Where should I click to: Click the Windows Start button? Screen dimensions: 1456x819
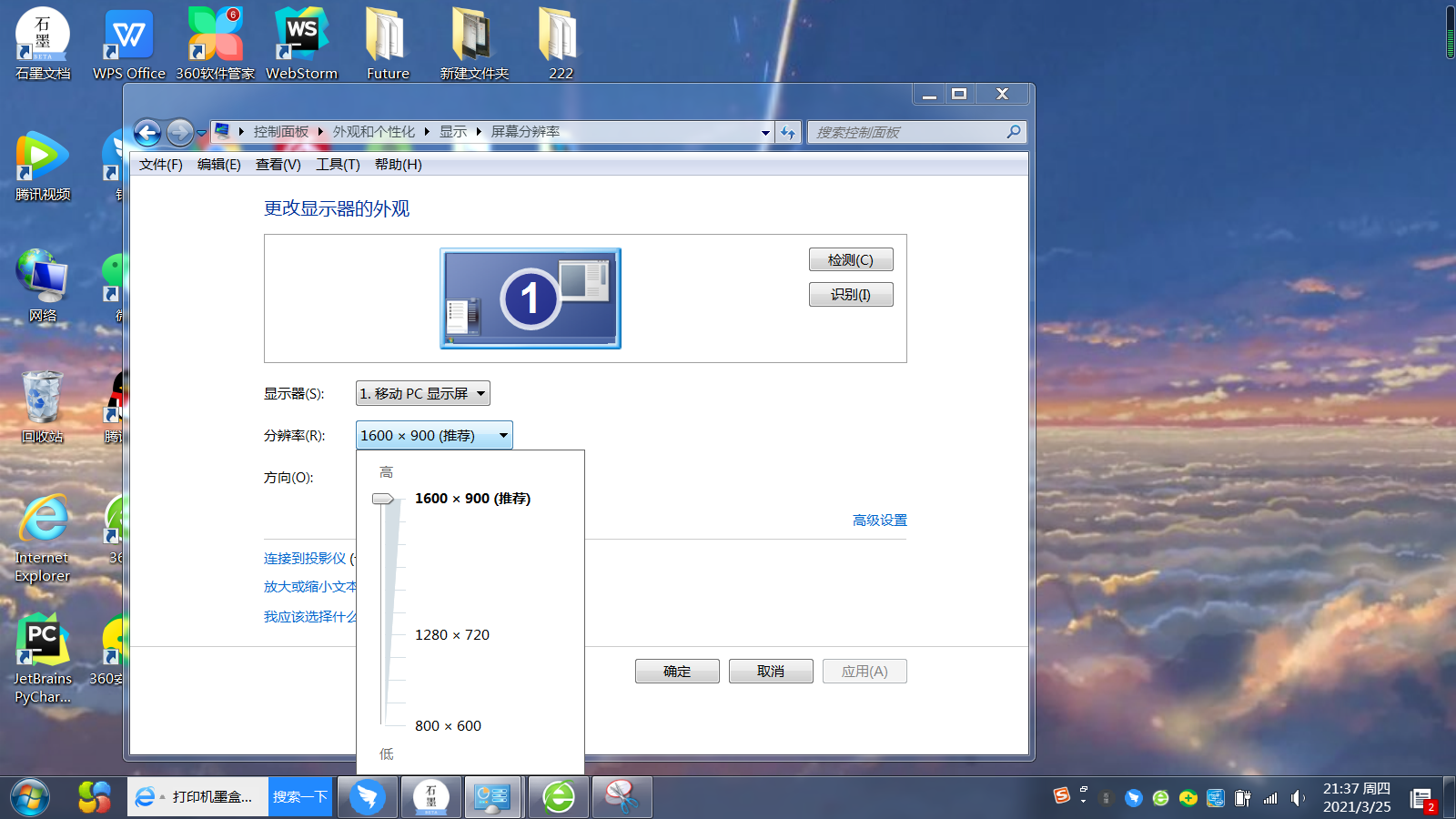point(30,798)
